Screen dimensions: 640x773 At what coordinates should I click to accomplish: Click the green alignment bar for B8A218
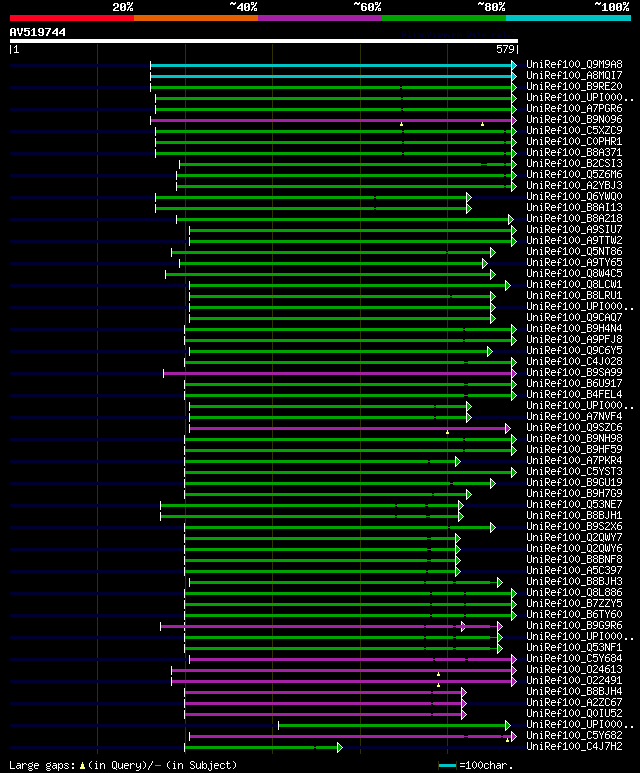pos(343,219)
